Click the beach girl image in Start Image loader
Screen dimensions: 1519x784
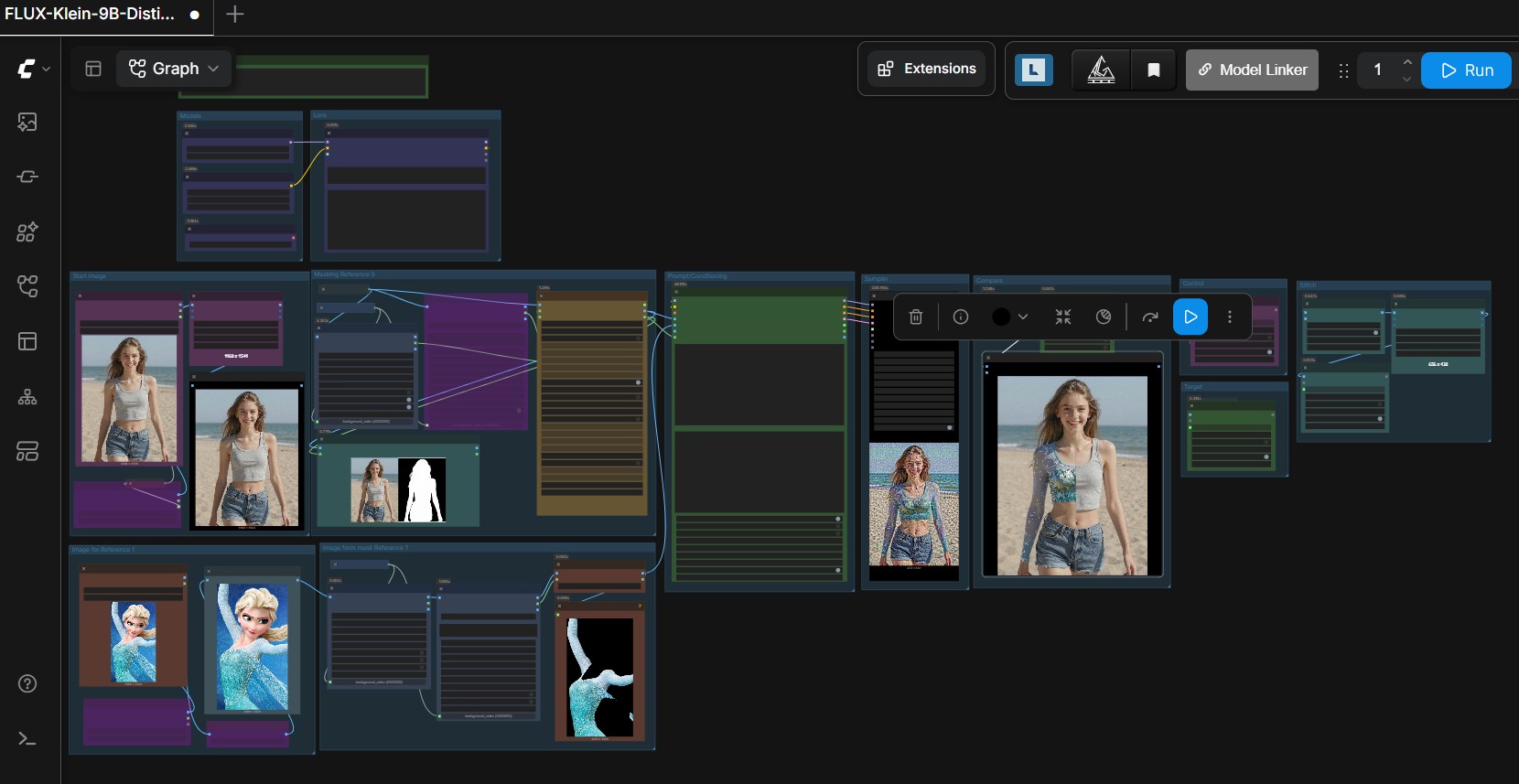tap(129, 398)
